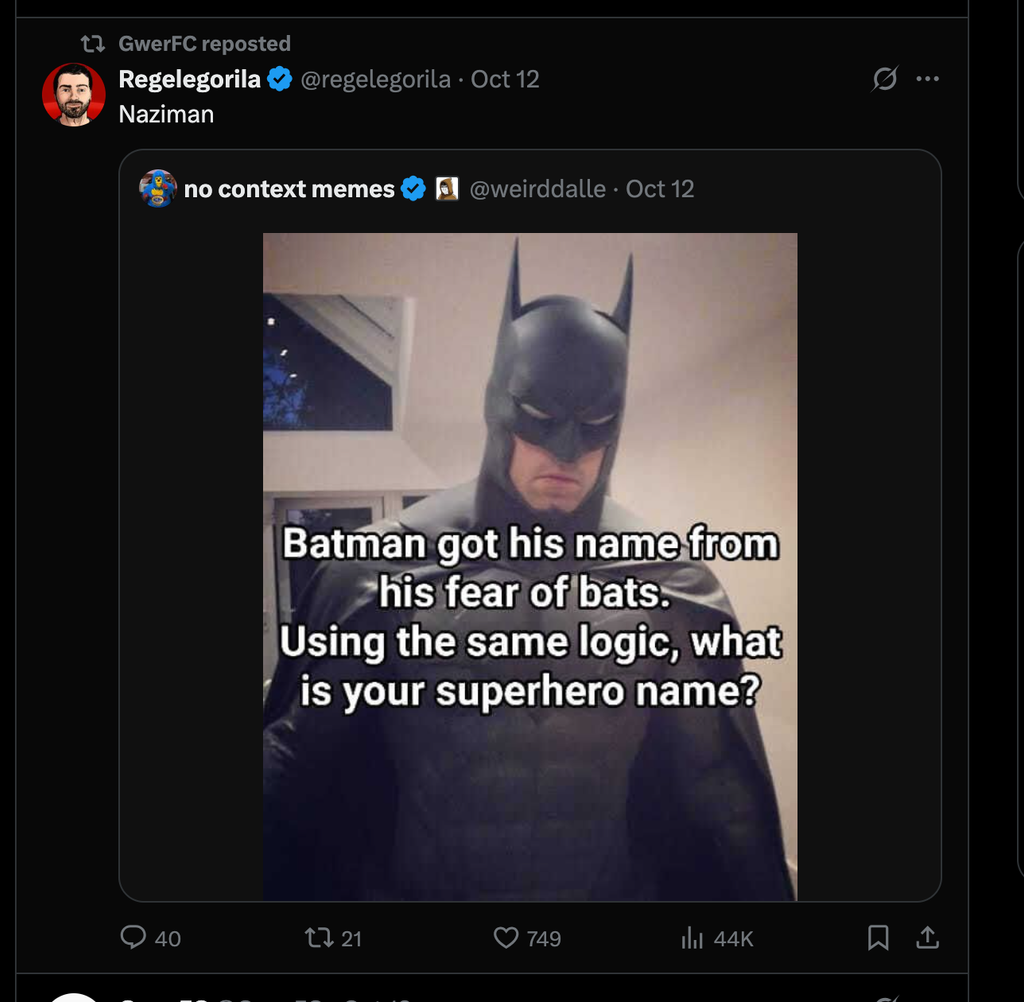Open the three-dot more options menu
The width and height of the screenshot is (1024, 1002).
point(928,79)
